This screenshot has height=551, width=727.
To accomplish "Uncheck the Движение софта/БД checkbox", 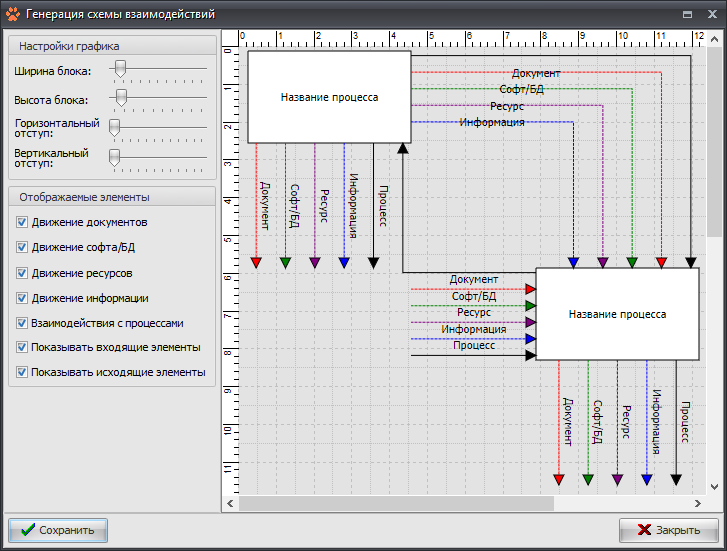I will [x=22, y=247].
